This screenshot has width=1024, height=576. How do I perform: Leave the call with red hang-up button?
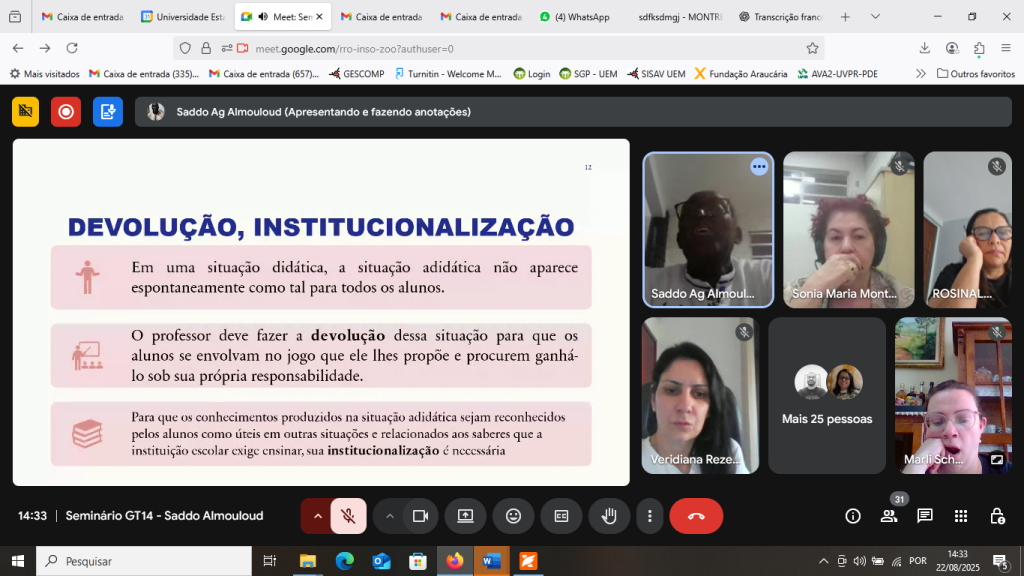click(696, 516)
